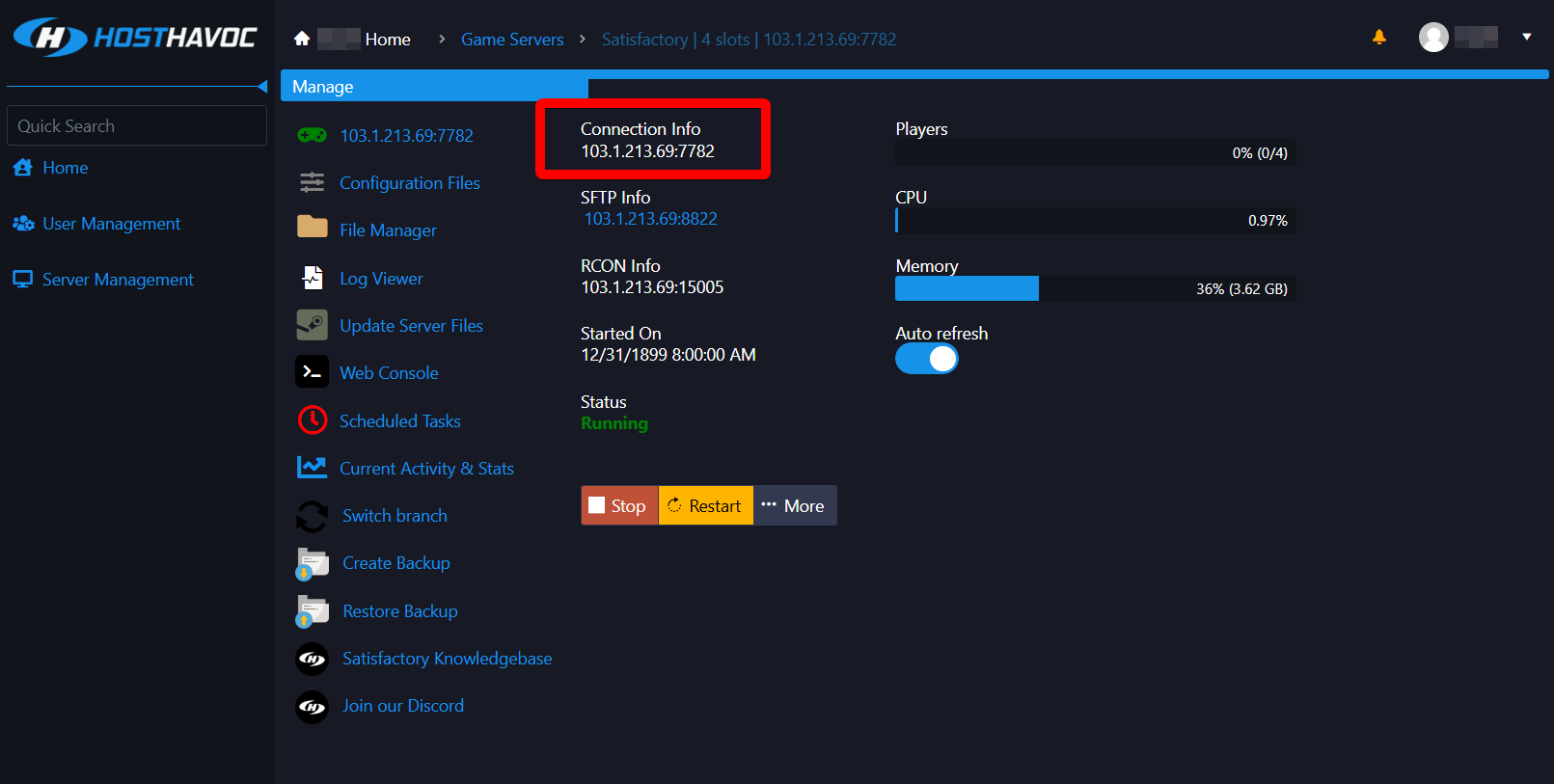Image resolution: width=1554 pixels, height=784 pixels.
Task: Click the Satisfactory Knowledgebase logo icon
Action: (x=312, y=659)
